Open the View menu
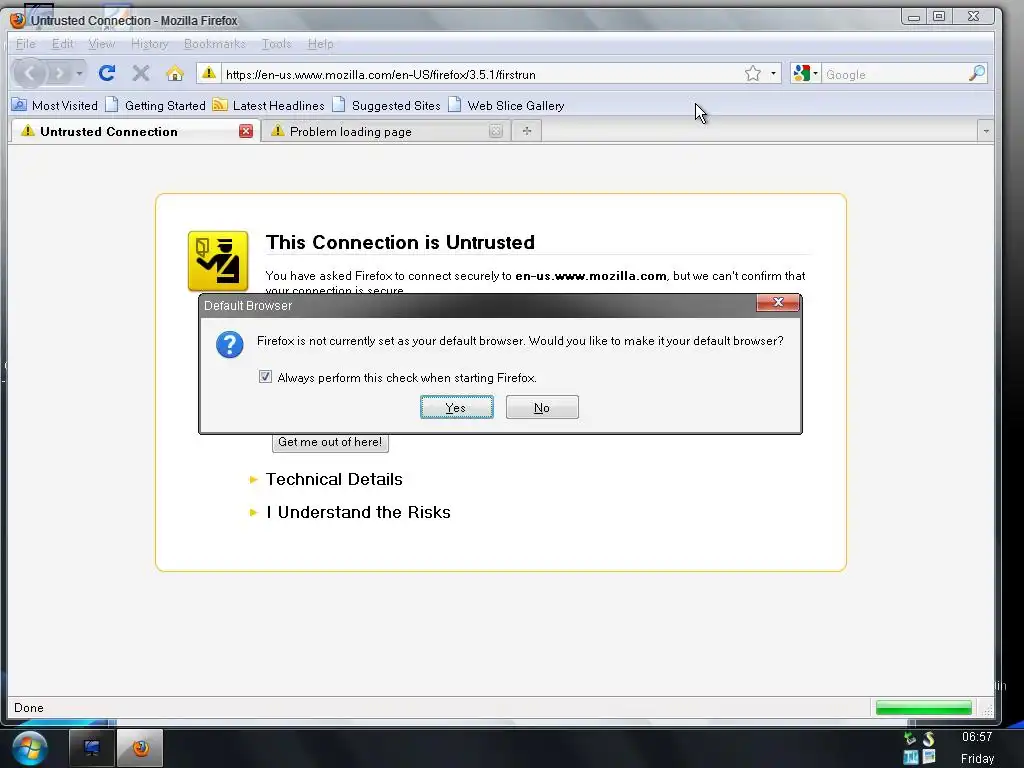This screenshot has width=1024, height=768. 101,44
